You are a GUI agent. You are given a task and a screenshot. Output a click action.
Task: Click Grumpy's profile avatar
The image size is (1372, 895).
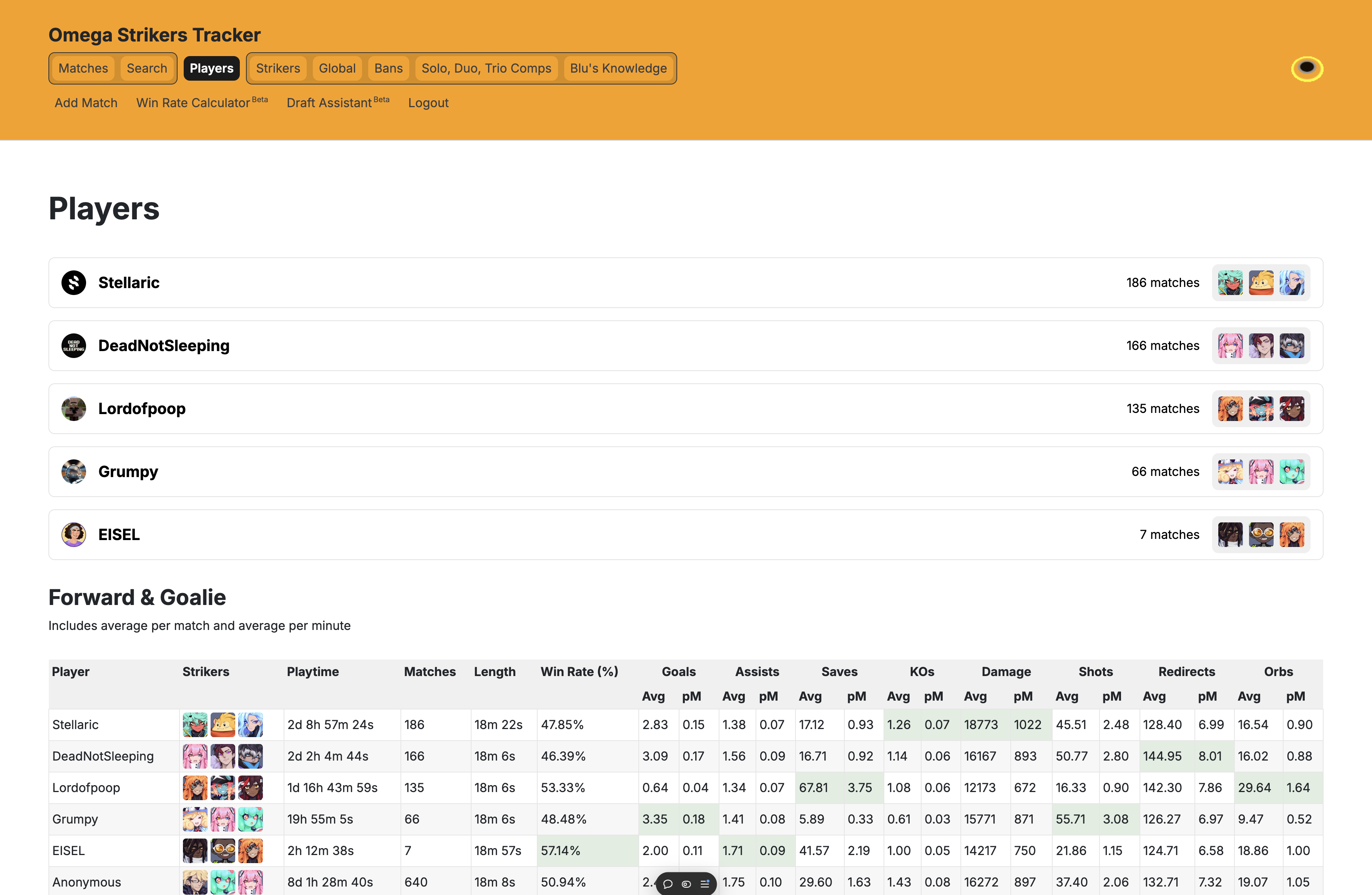[74, 471]
